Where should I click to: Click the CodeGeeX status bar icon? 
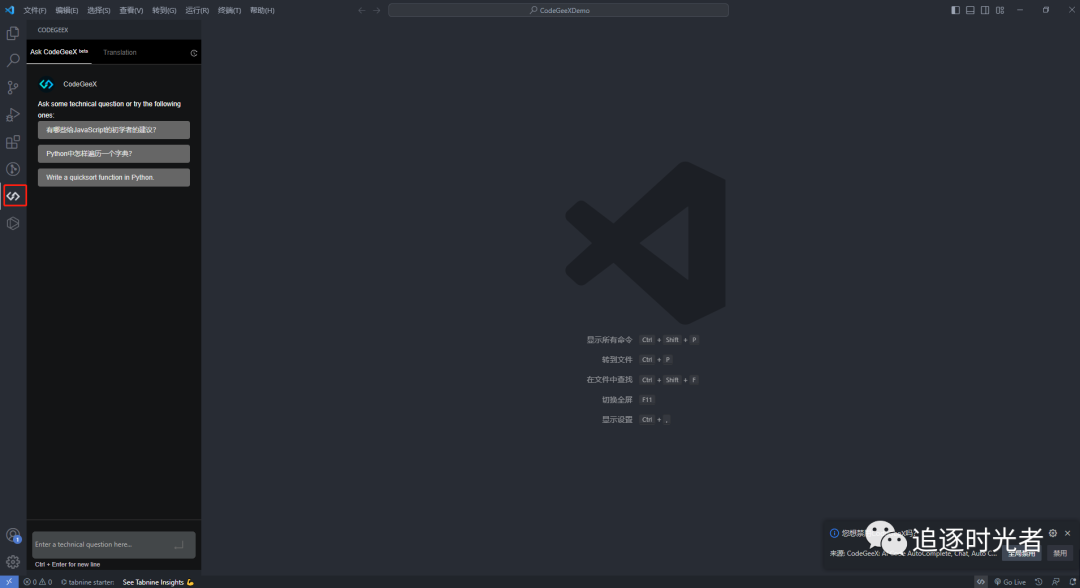click(x=981, y=582)
